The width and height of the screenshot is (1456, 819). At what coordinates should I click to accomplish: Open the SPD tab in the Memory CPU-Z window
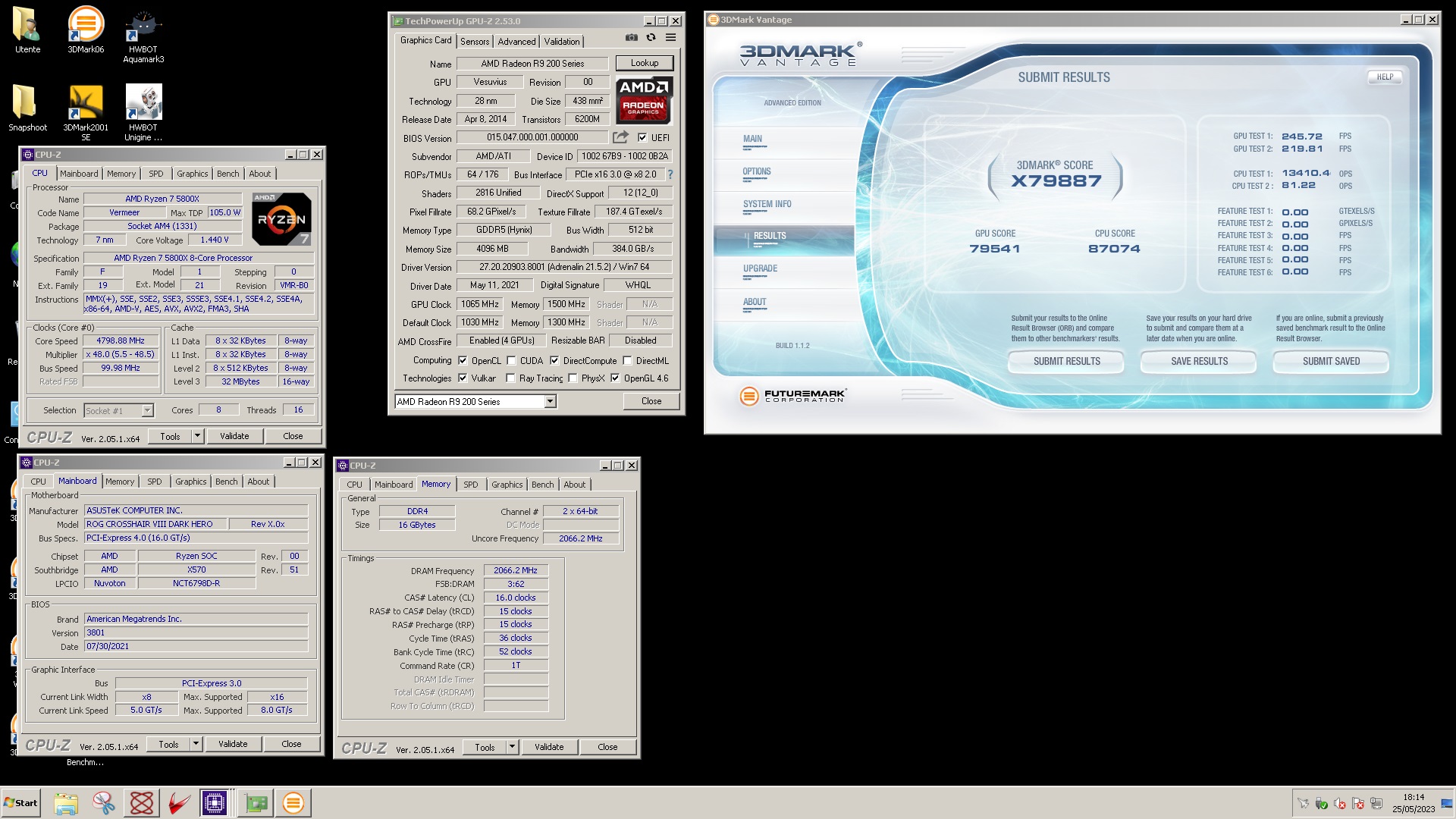tap(470, 485)
